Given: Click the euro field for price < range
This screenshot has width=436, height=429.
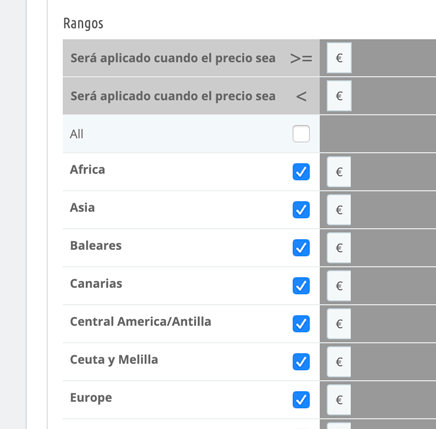Looking at the screenshot, I should pyautogui.click(x=339, y=96).
